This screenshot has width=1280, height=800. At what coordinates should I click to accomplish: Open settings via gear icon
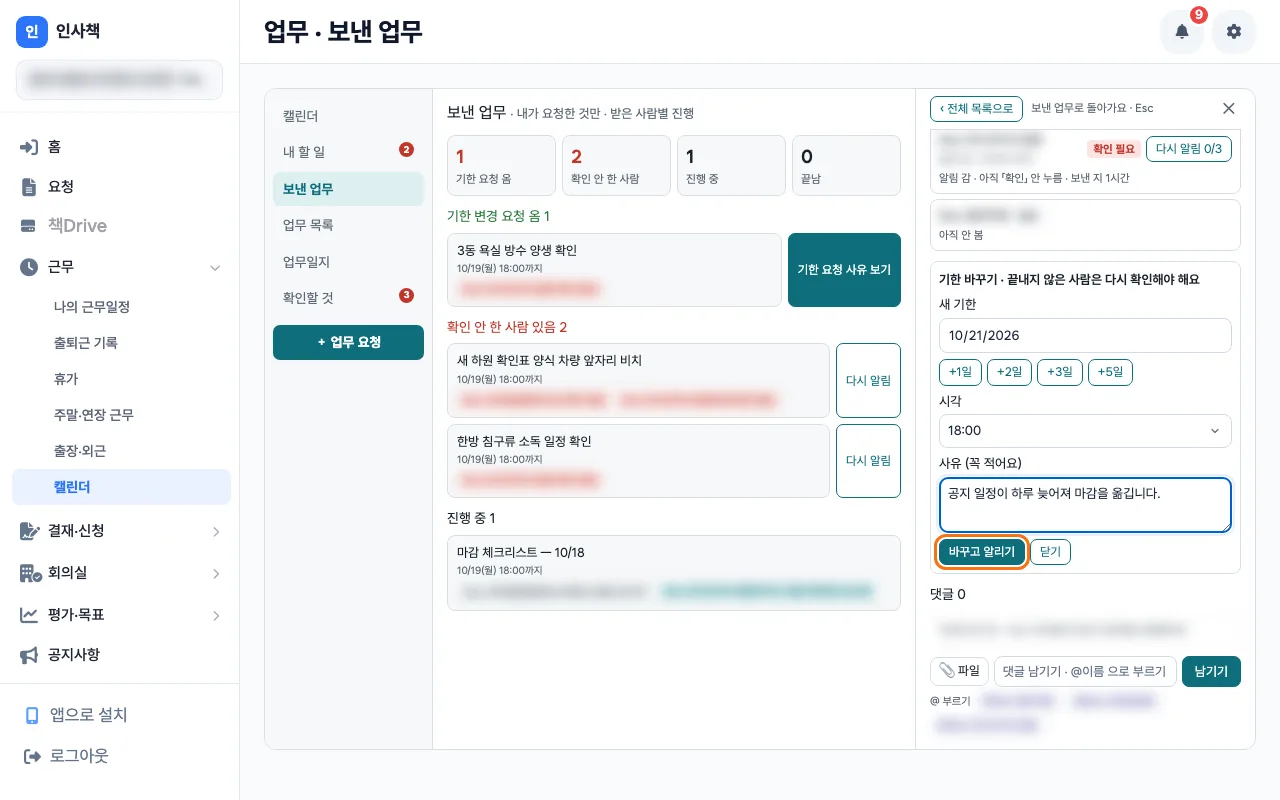coord(1234,32)
